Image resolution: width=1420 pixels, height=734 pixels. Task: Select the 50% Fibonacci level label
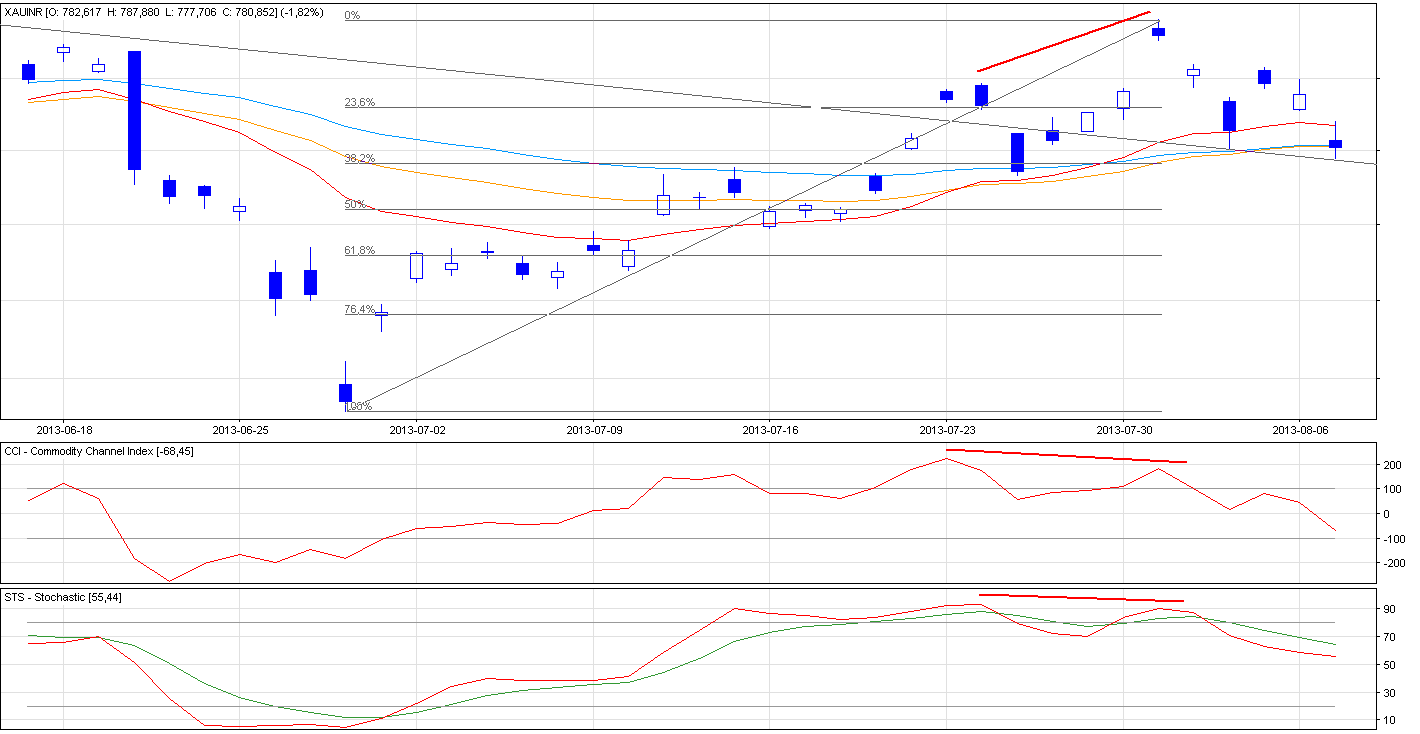[x=354, y=204]
